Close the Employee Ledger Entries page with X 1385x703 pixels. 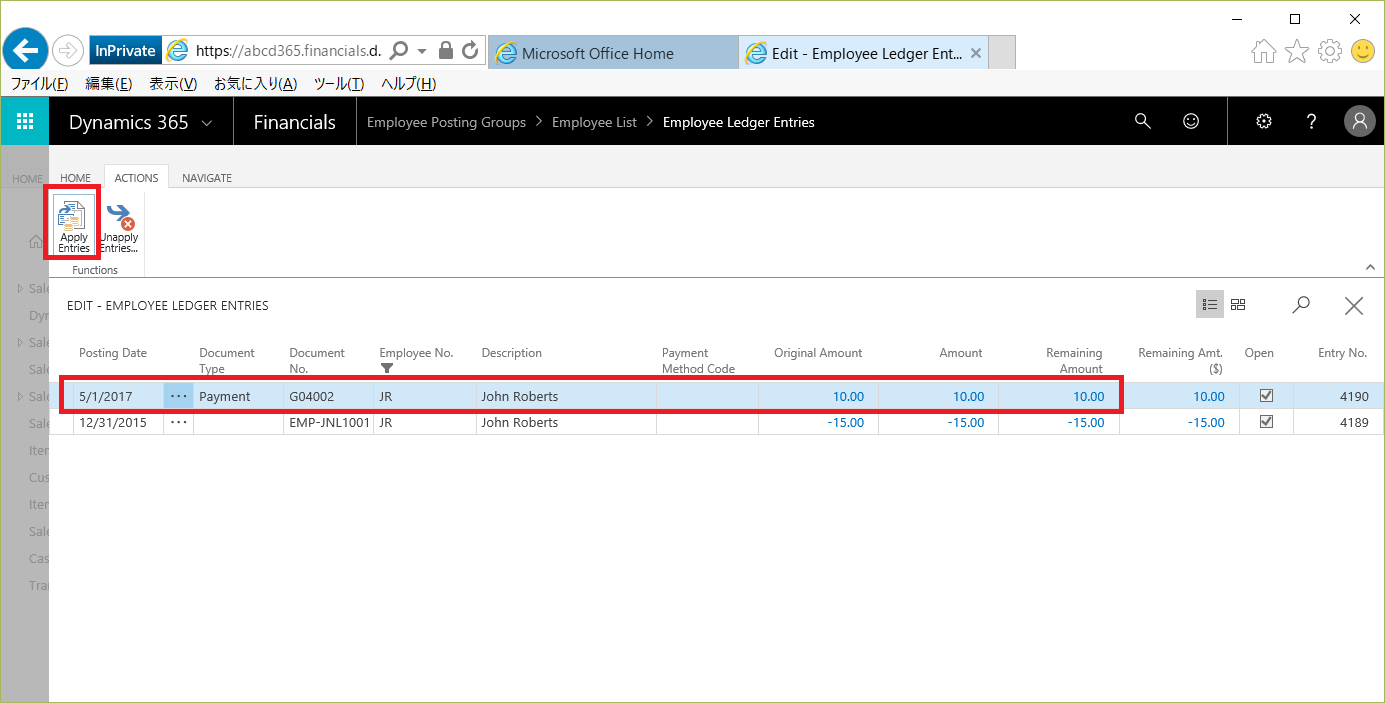point(1354,306)
